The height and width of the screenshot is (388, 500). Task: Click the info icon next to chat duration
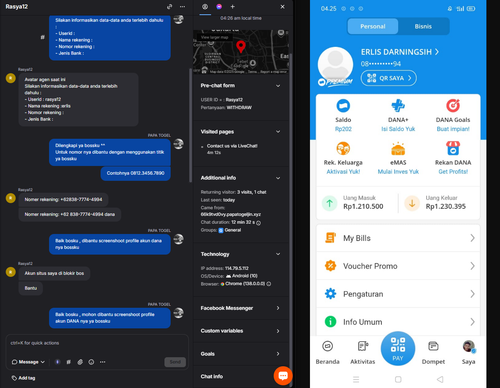point(259,223)
